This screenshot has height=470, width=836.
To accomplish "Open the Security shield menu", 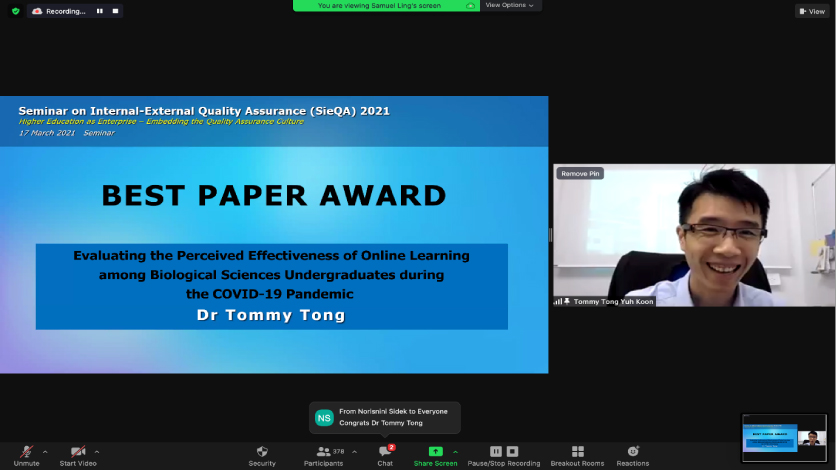I will tap(262, 456).
